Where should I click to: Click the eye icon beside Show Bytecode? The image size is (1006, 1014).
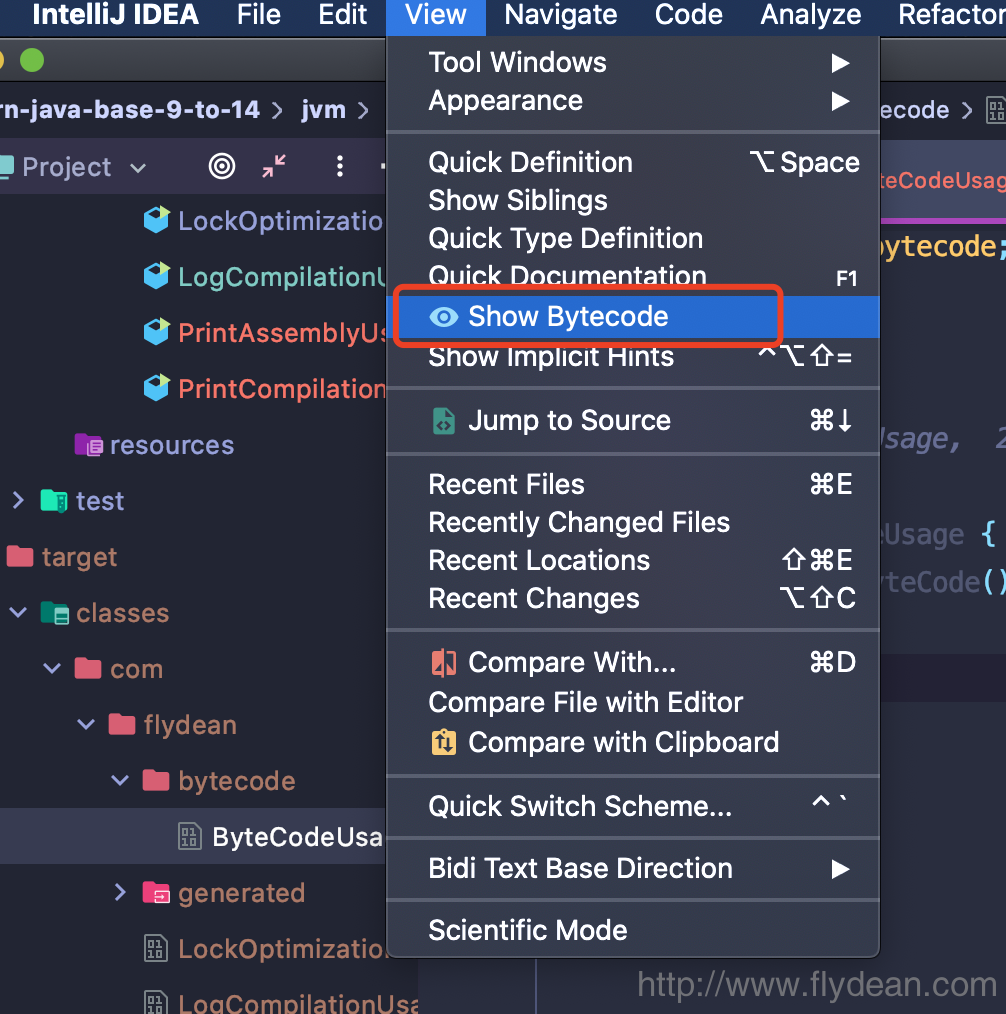(443, 317)
